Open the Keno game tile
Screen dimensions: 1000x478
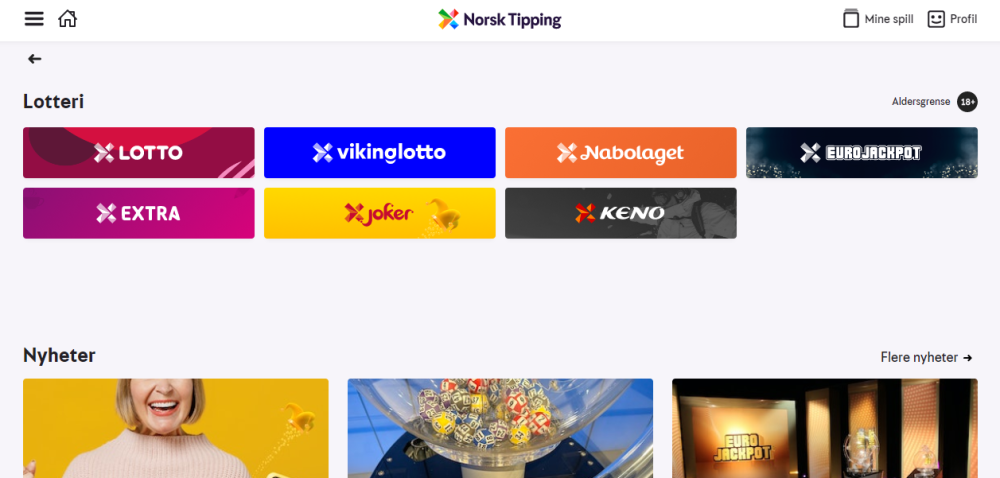pos(621,213)
